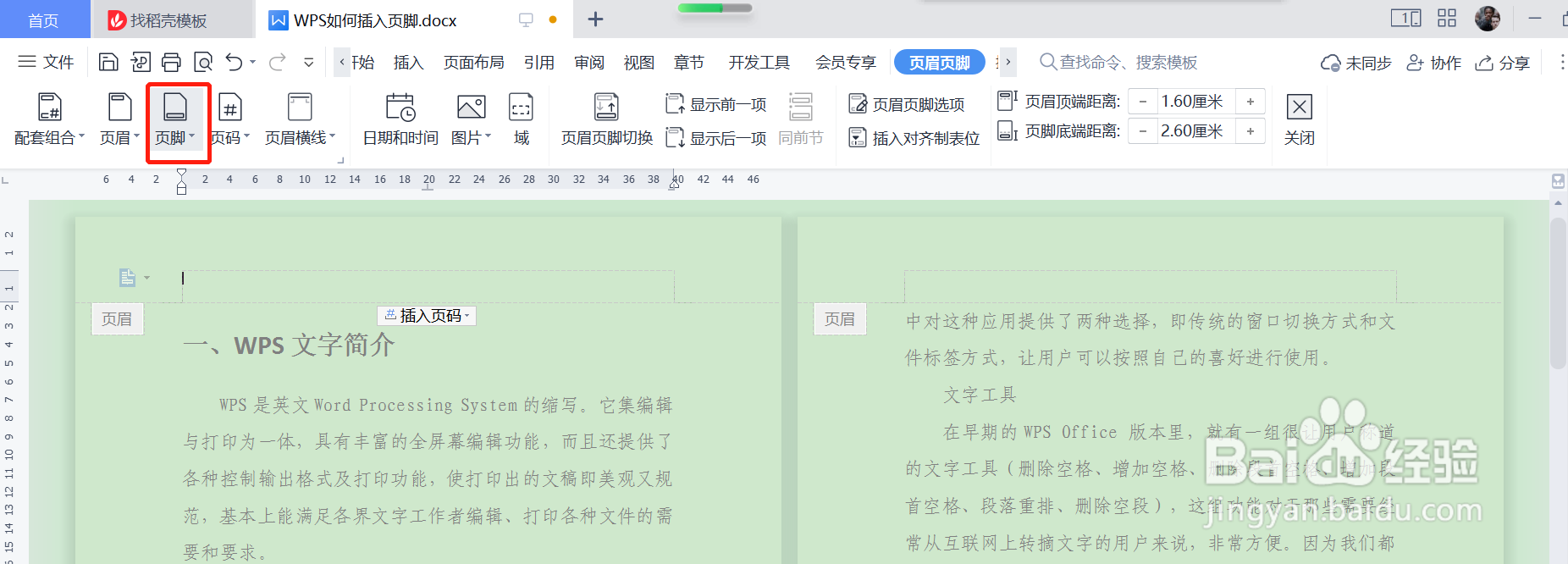Click the first-line indent marker on ruler
The height and width of the screenshot is (564, 1568).
pos(181,174)
